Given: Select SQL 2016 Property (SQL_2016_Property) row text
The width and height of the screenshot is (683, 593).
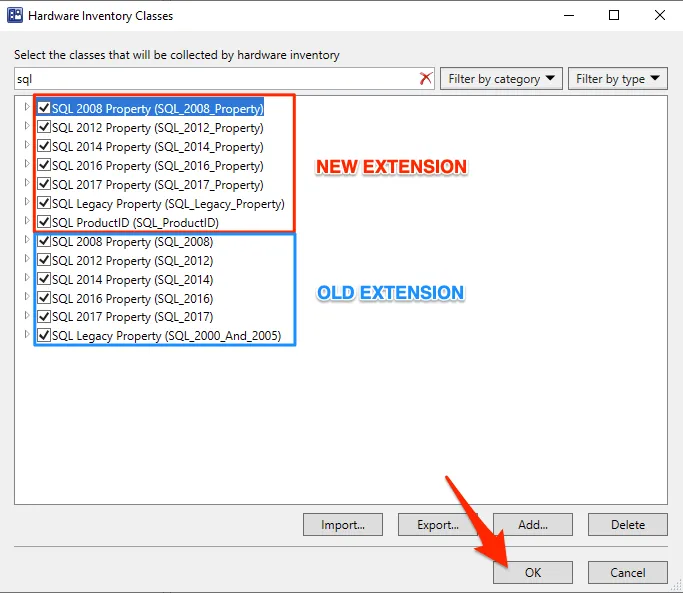Looking at the screenshot, I should [x=157, y=166].
